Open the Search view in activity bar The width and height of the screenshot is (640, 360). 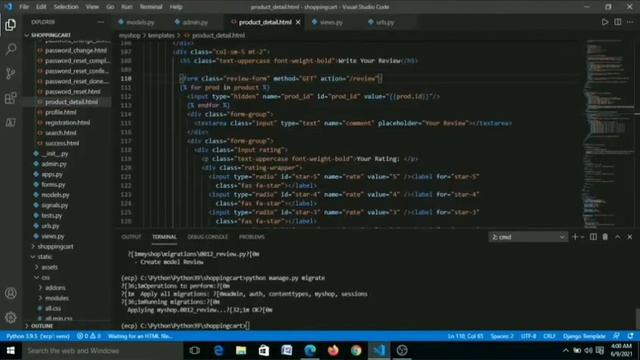(11, 49)
